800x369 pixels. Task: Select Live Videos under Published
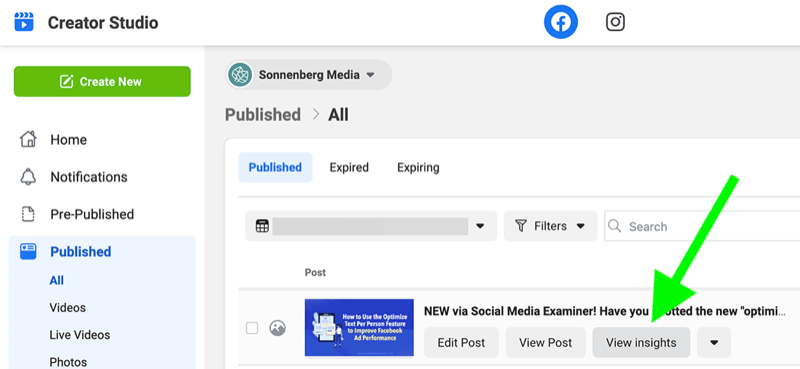point(80,335)
